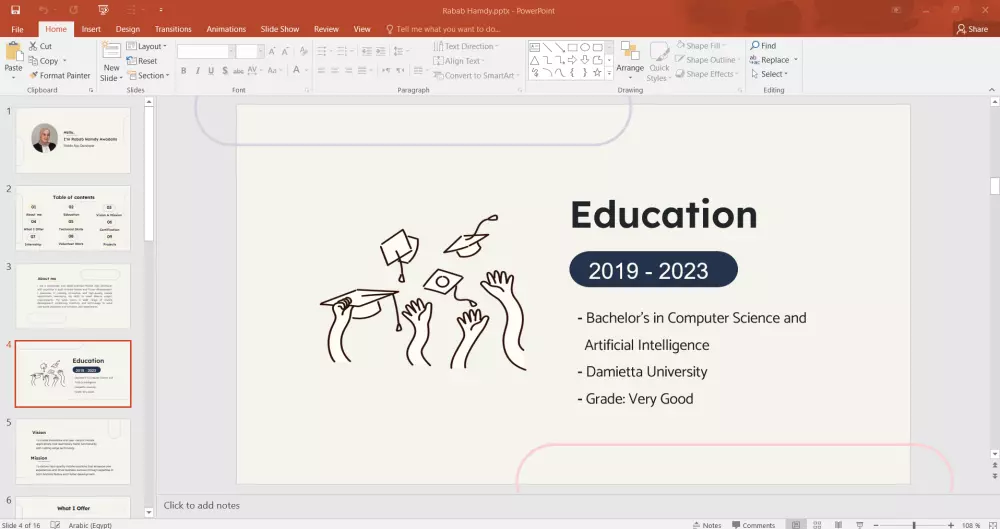Image resolution: width=1000 pixels, height=529 pixels.
Task: Click zoom in plus button
Action: pyautogui.click(x=951, y=525)
